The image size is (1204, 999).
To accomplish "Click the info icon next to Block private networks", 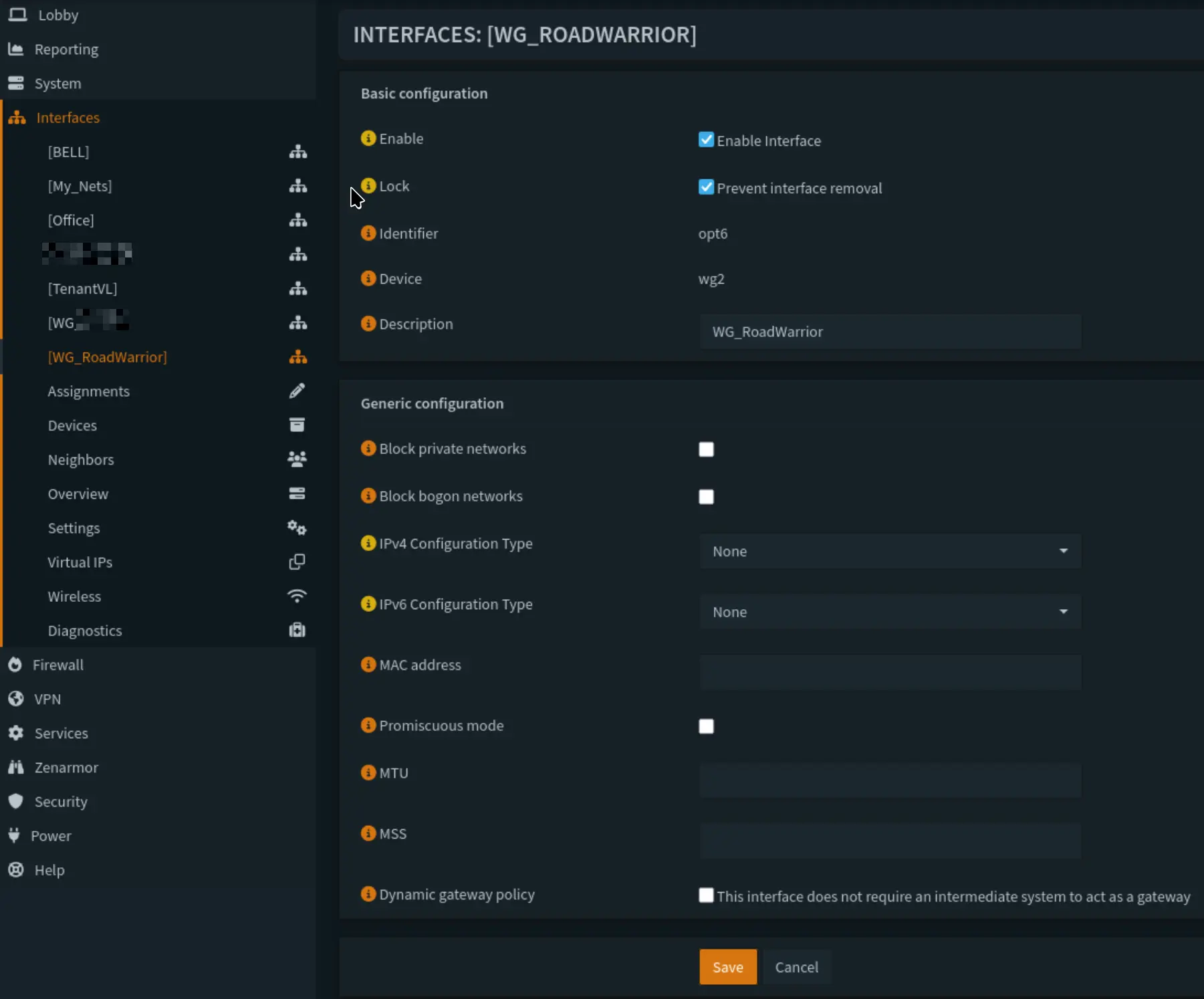I will [x=368, y=448].
